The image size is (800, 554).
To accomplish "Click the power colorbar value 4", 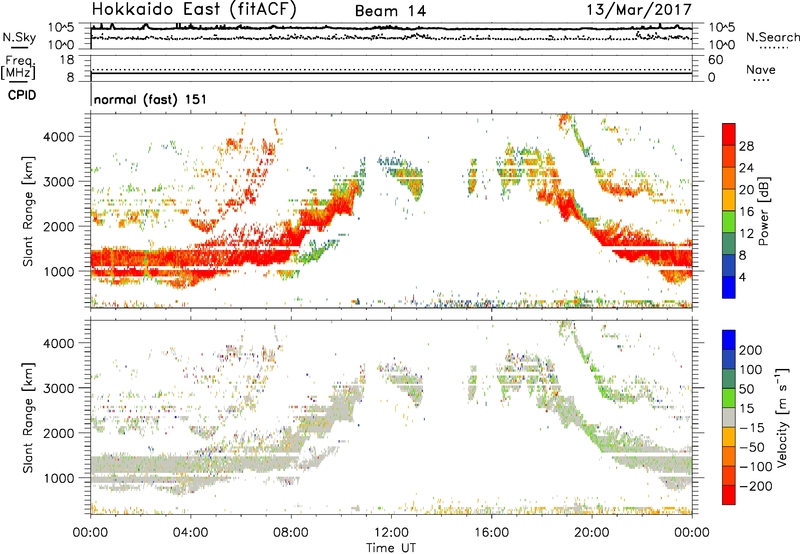I will [x=742, y=277].
